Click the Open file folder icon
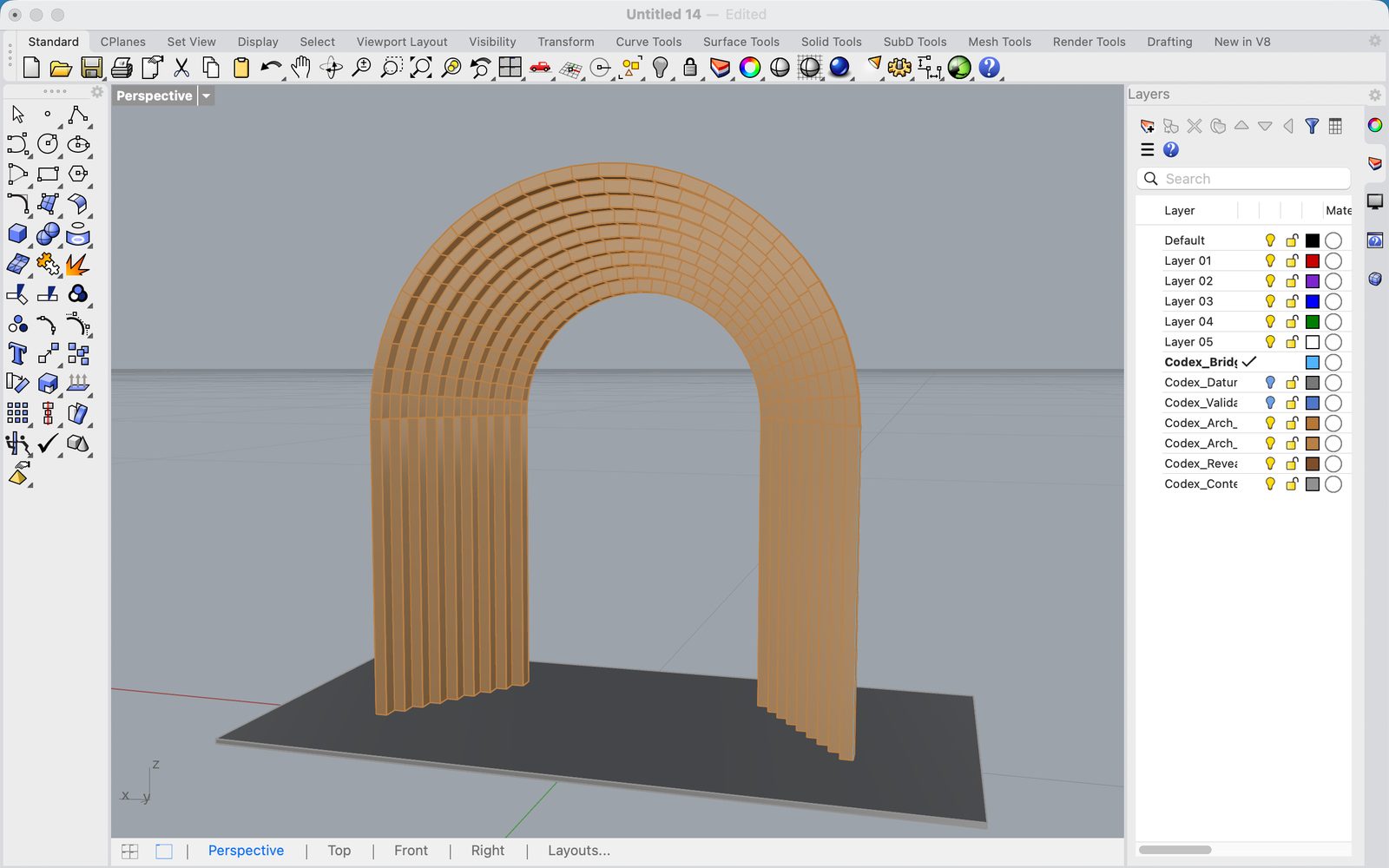The height and width of the screenshot is (868, 1389). (x=61, y=68)
